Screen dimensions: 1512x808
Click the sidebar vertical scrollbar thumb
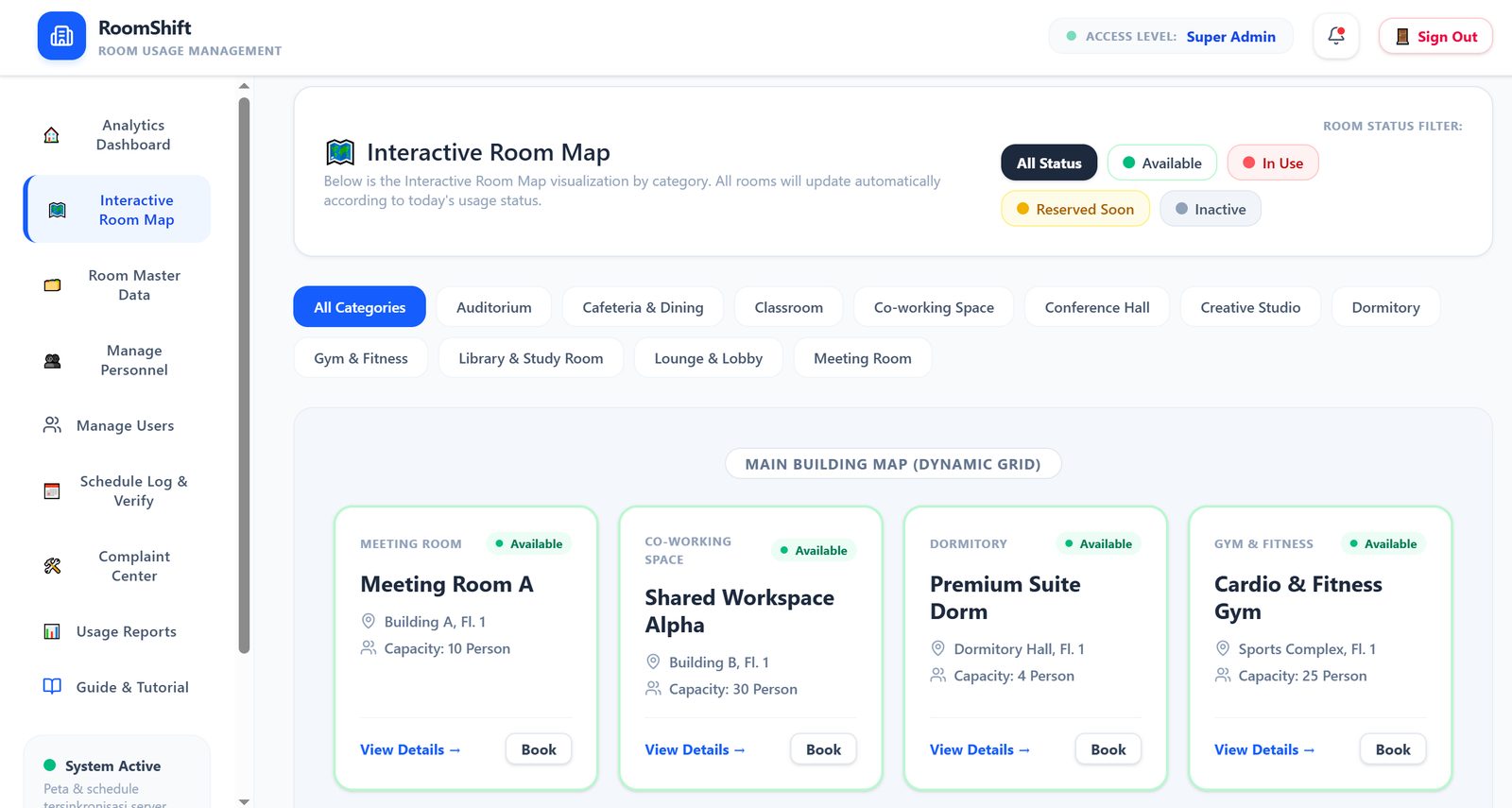[244, 375]
